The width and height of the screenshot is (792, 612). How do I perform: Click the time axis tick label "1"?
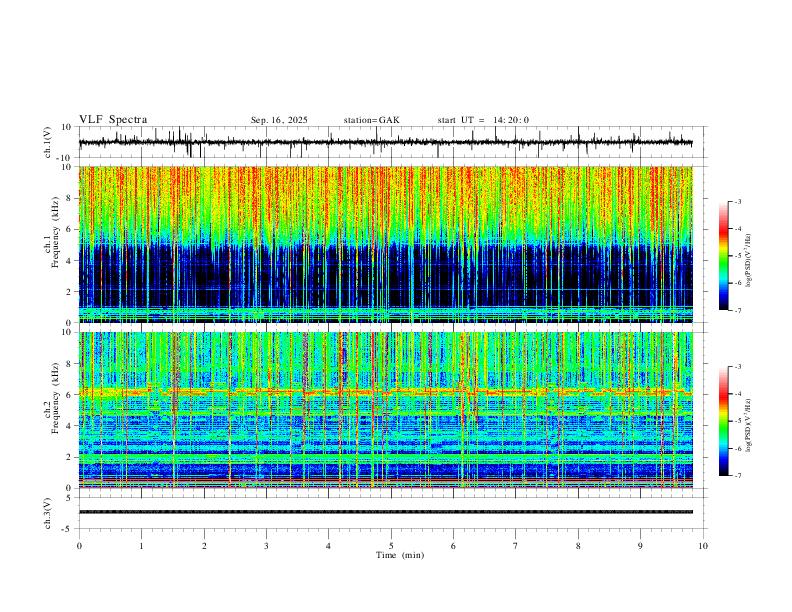141,546
